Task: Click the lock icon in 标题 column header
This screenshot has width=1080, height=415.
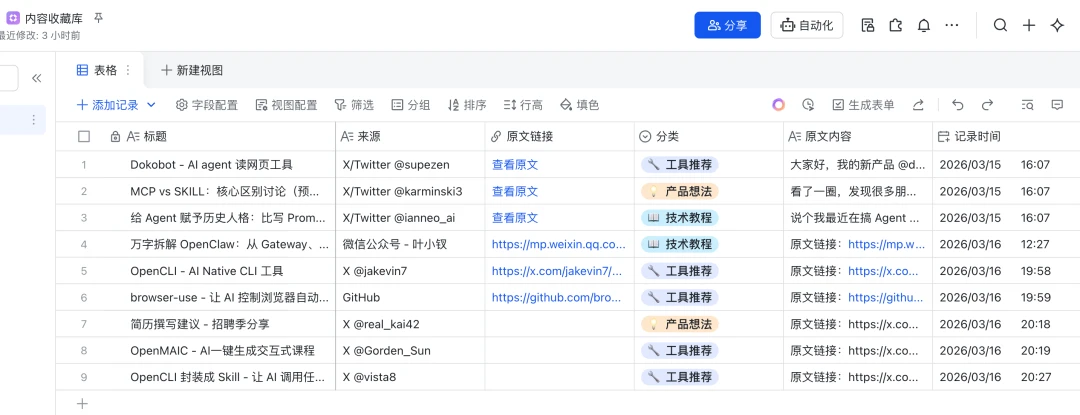Action: click(115, 136)
